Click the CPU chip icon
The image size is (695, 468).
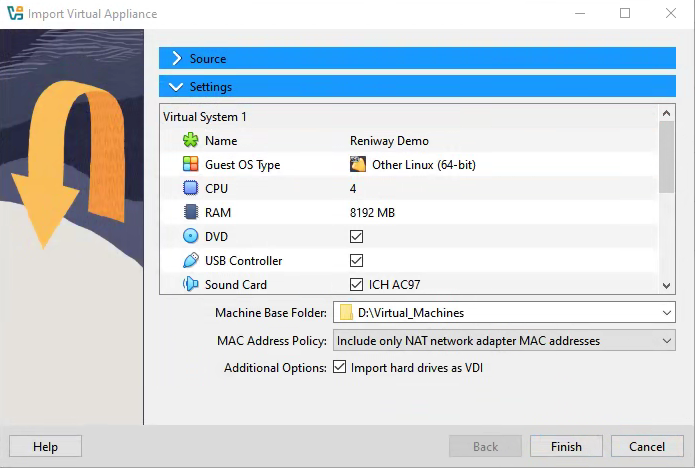(x=191, y=188)
